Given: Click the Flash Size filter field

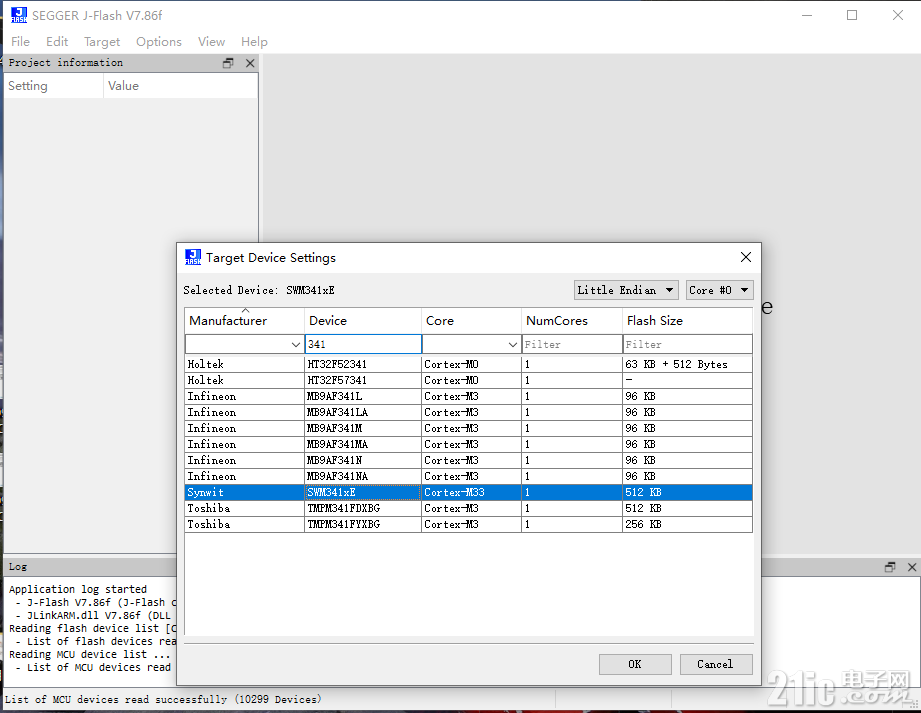Looking at the screenshot, I should (x=687, y=345).
